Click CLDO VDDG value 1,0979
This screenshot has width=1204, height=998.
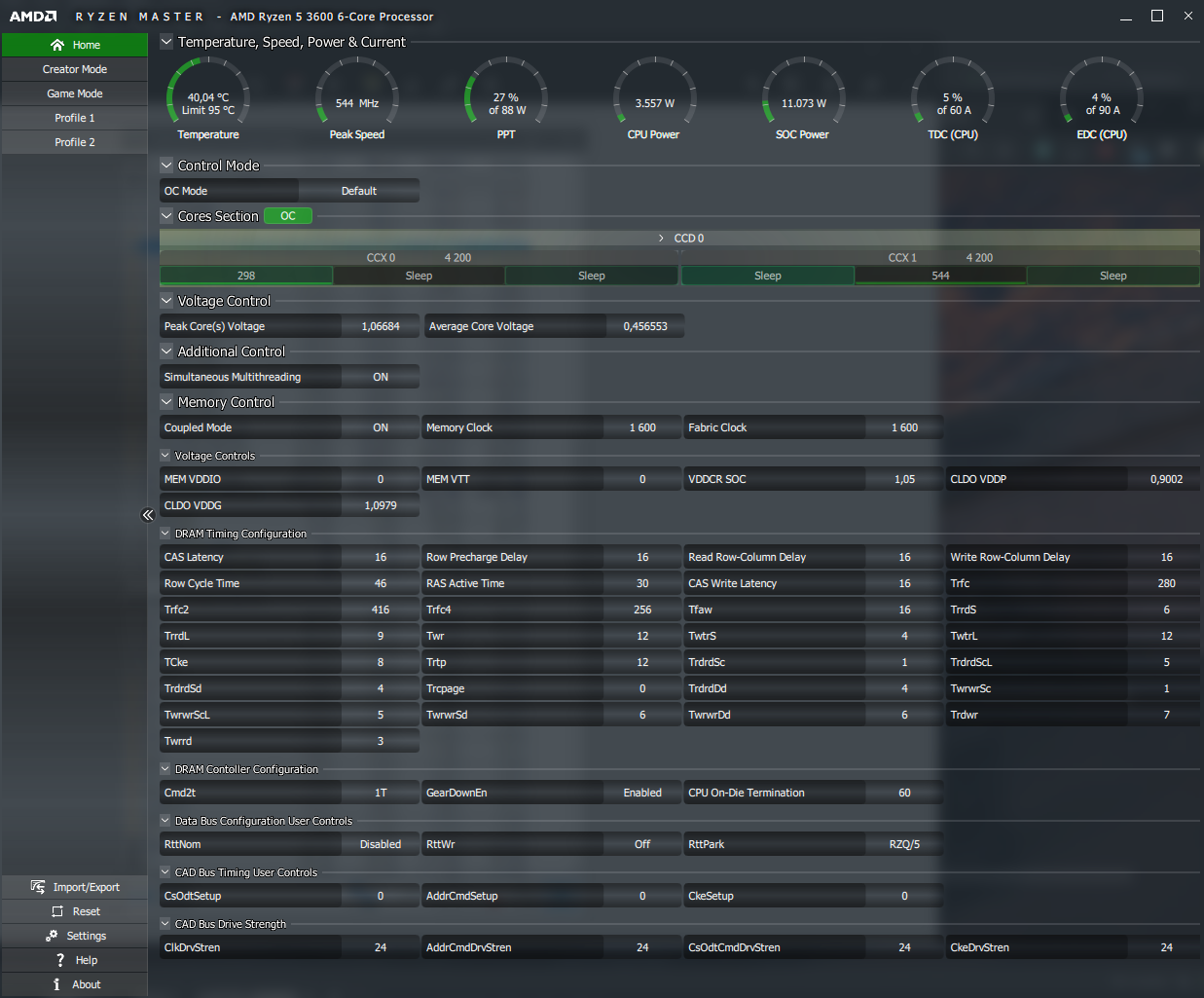(381, 505)
